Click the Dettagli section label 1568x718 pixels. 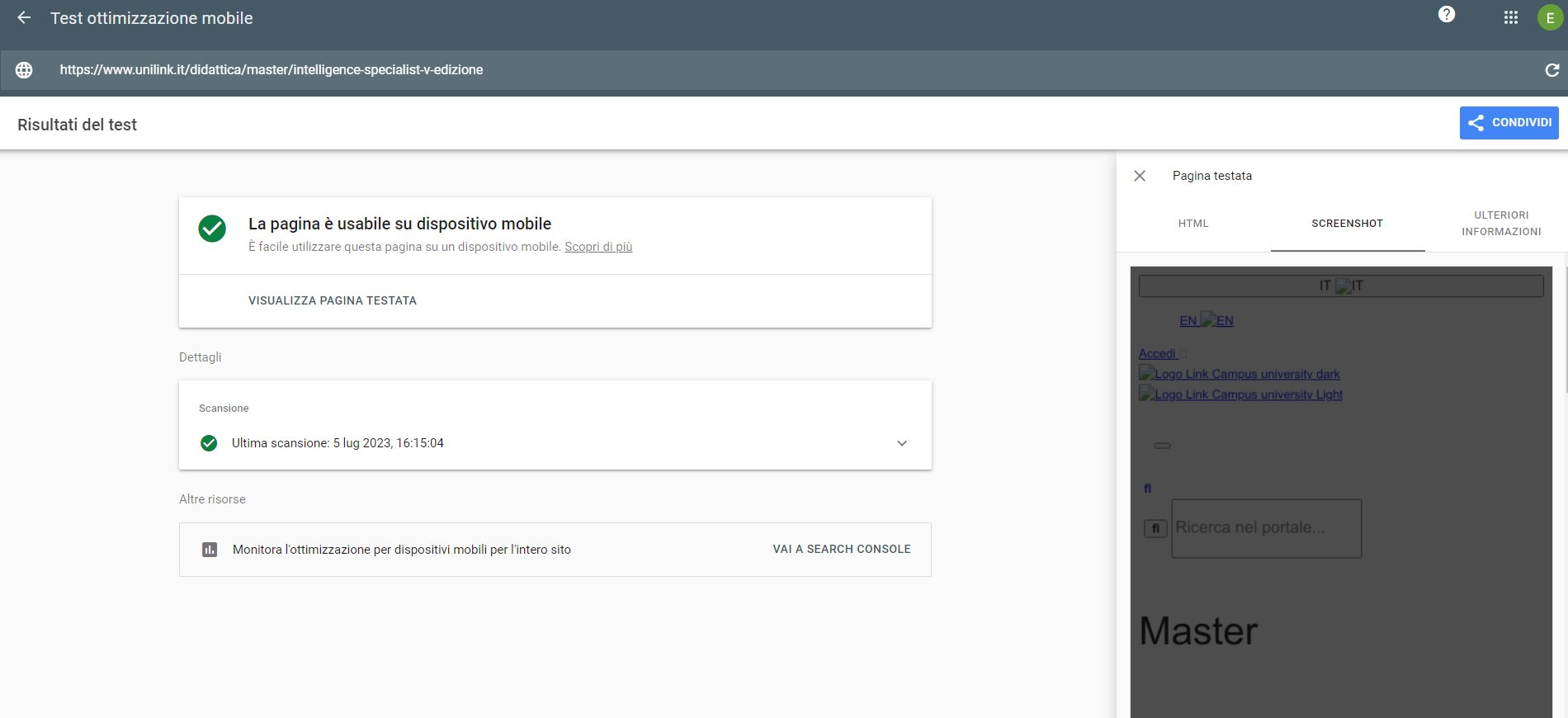(201, 357)
